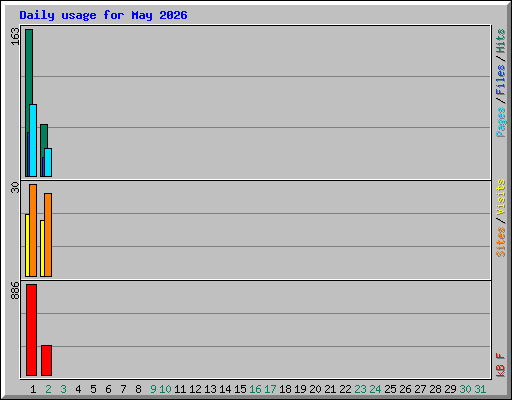
Task: Click the yellow Visits bar for day 2
Action: click(42, 248)
